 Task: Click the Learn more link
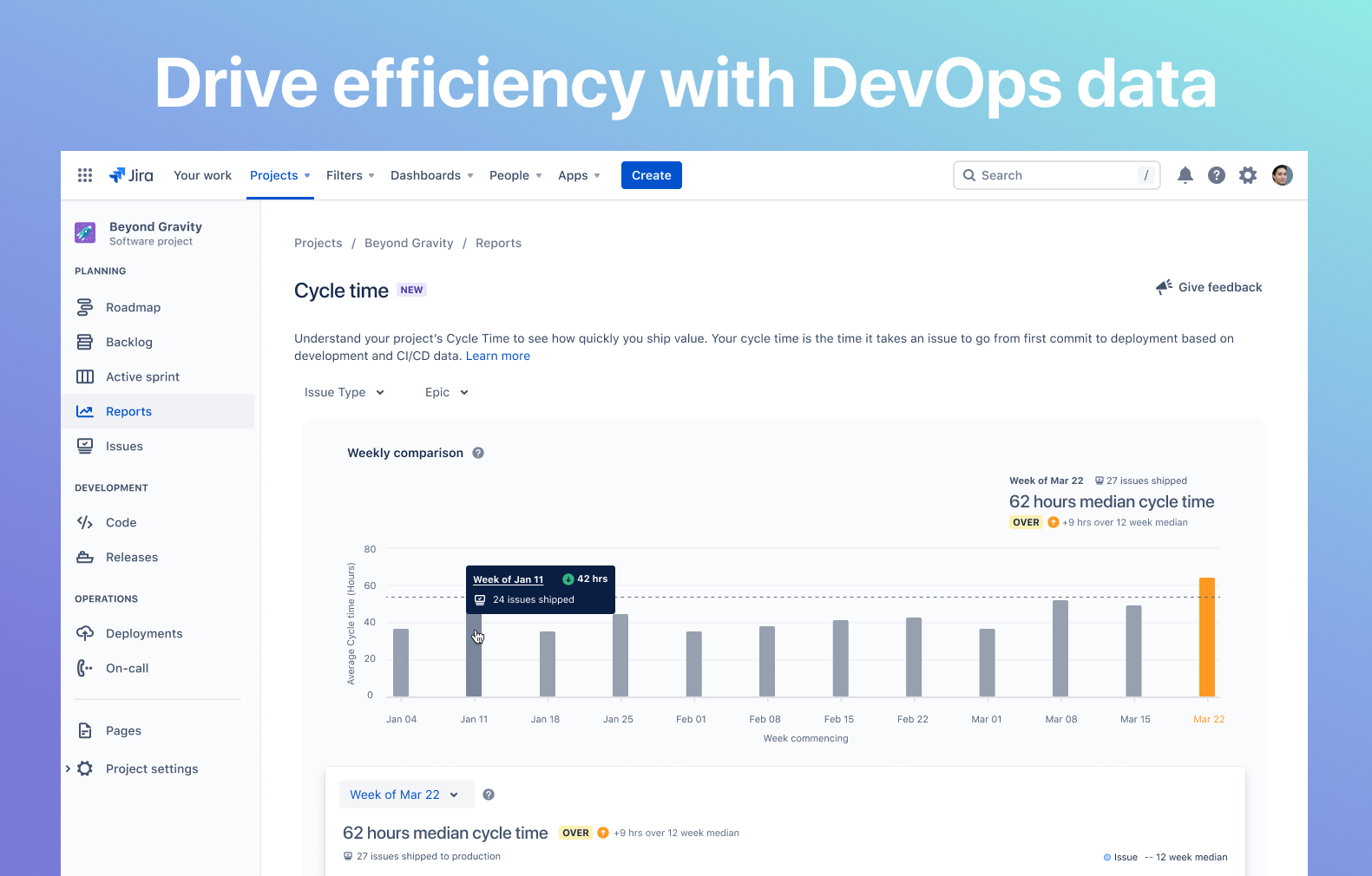498,356
